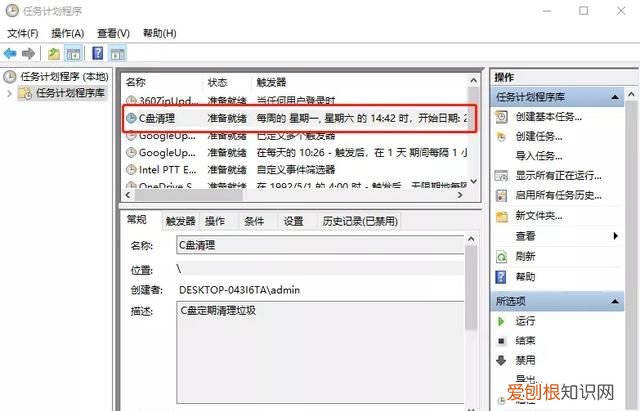The height and width of the screenshot is (411, 640).
Task: Click the 名称 field containing C盘清理
Action: point(320,245)
